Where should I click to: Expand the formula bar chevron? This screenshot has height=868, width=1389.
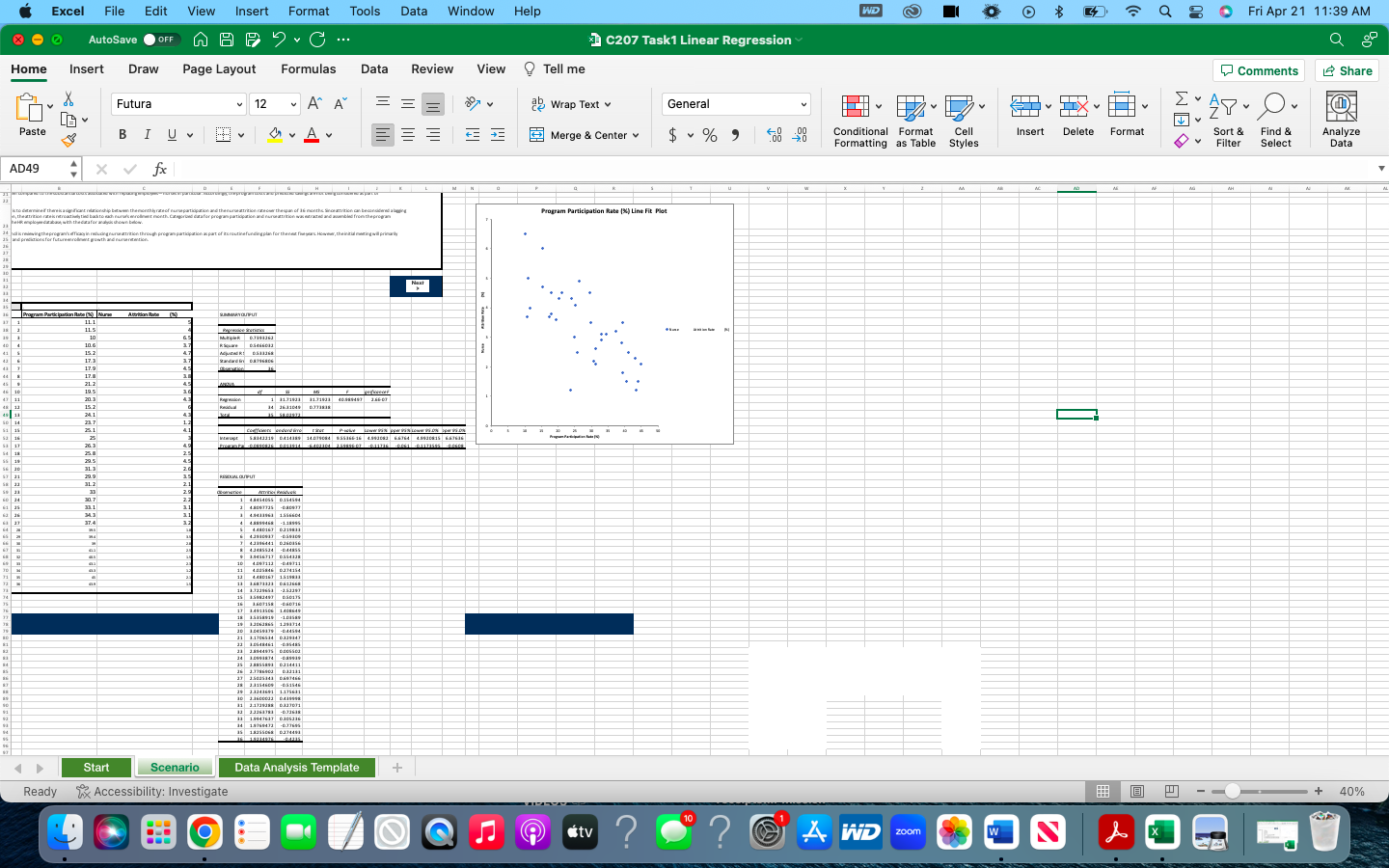1381,169
